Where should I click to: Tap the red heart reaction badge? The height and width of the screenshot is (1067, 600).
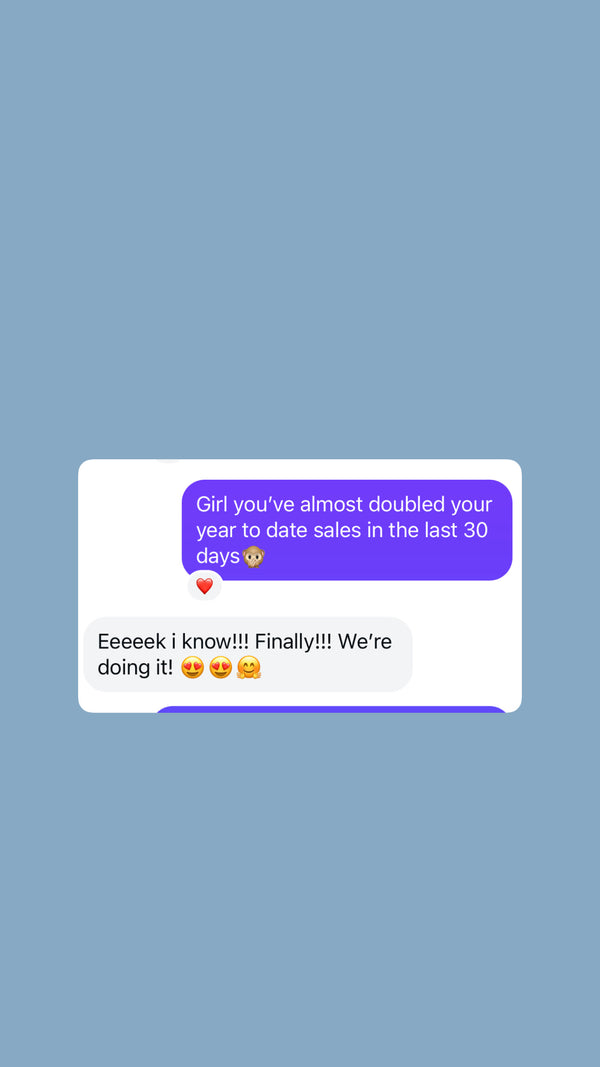[x=205, y=586]
